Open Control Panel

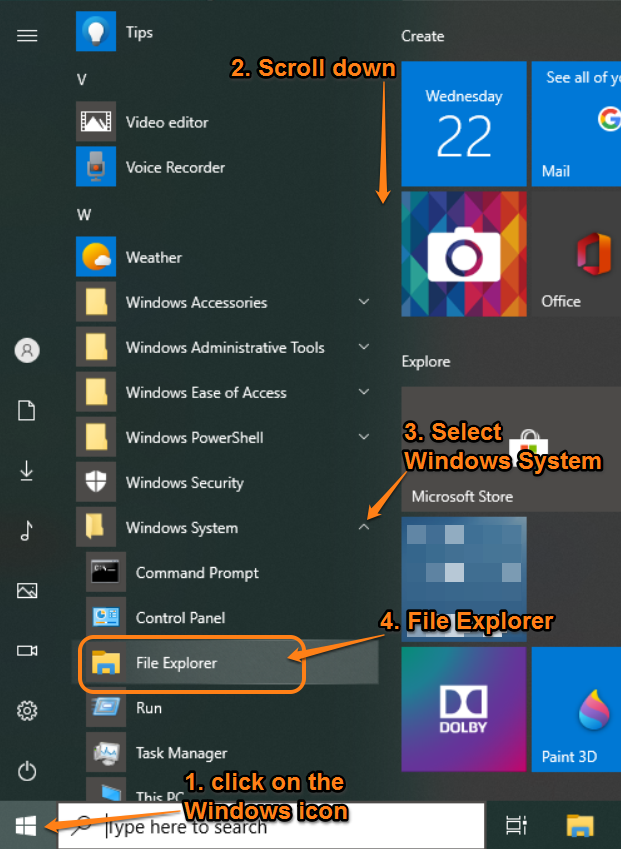tap(225, 617)
